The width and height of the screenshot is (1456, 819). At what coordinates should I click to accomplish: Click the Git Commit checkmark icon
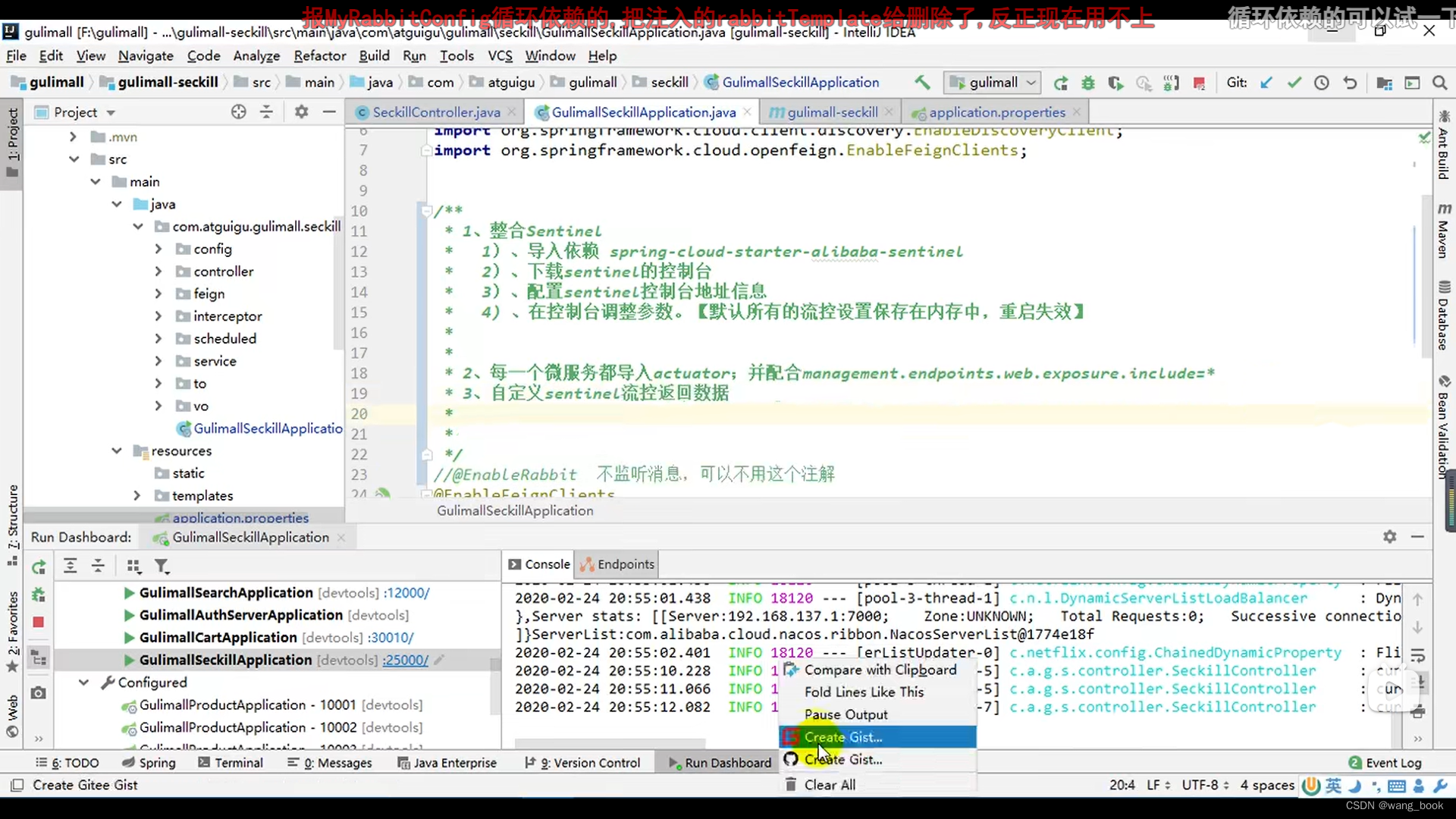[x=1294, y=83]
